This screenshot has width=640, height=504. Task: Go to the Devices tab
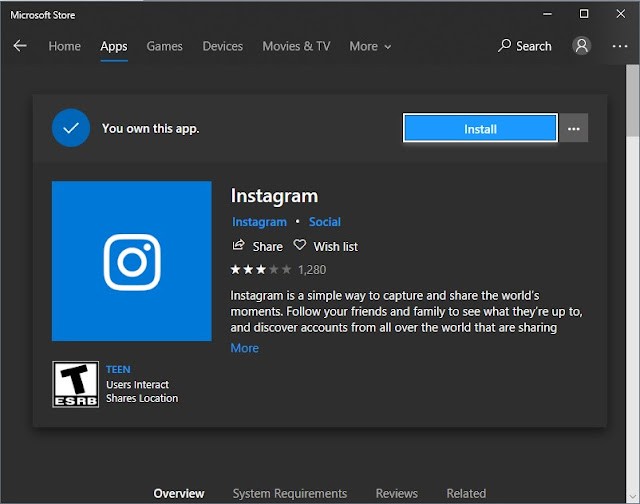(x=222, y=46)
